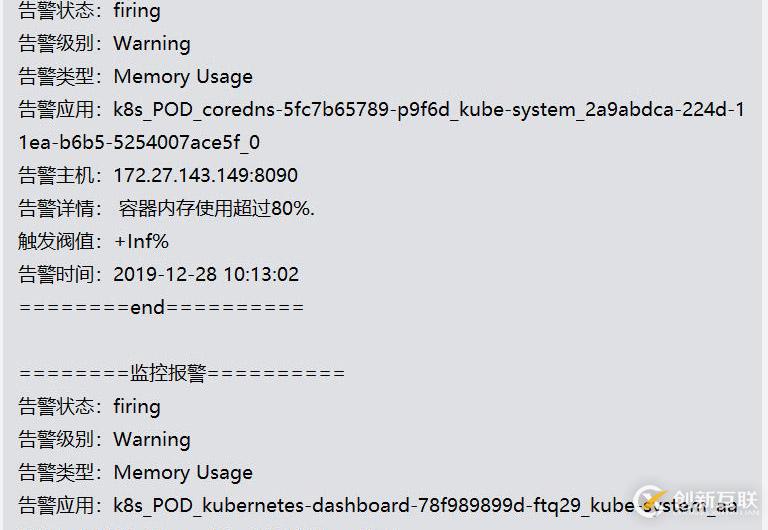
Task: Click firing status above the end separator
Action: coord(137,11)
